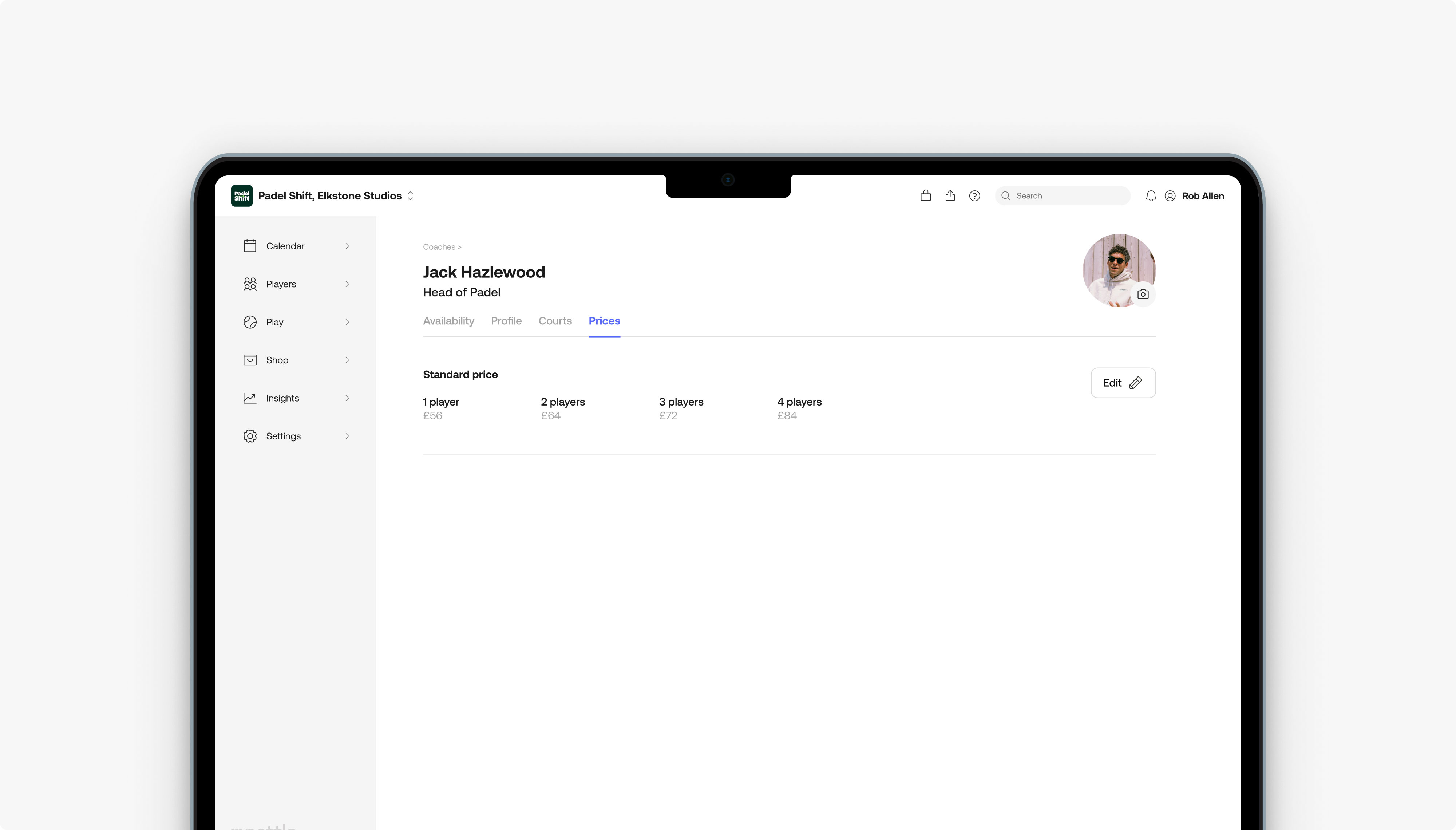Open the notifications bell
Image resolution: width=1456 pixels, height=830 pixels.
click(x=1151, y=195)
